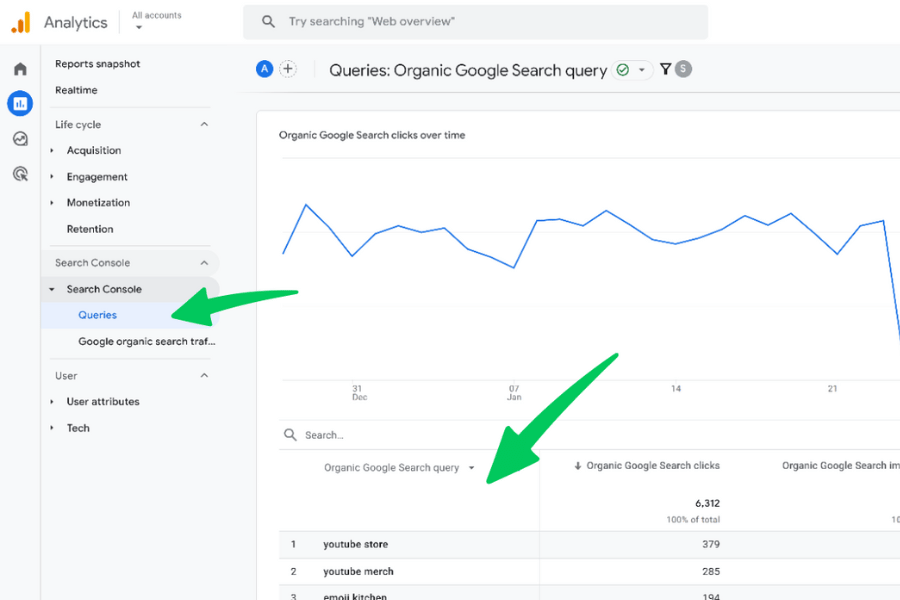Open the Retention report
Screen dimensions: 900x600
[90, 229]
